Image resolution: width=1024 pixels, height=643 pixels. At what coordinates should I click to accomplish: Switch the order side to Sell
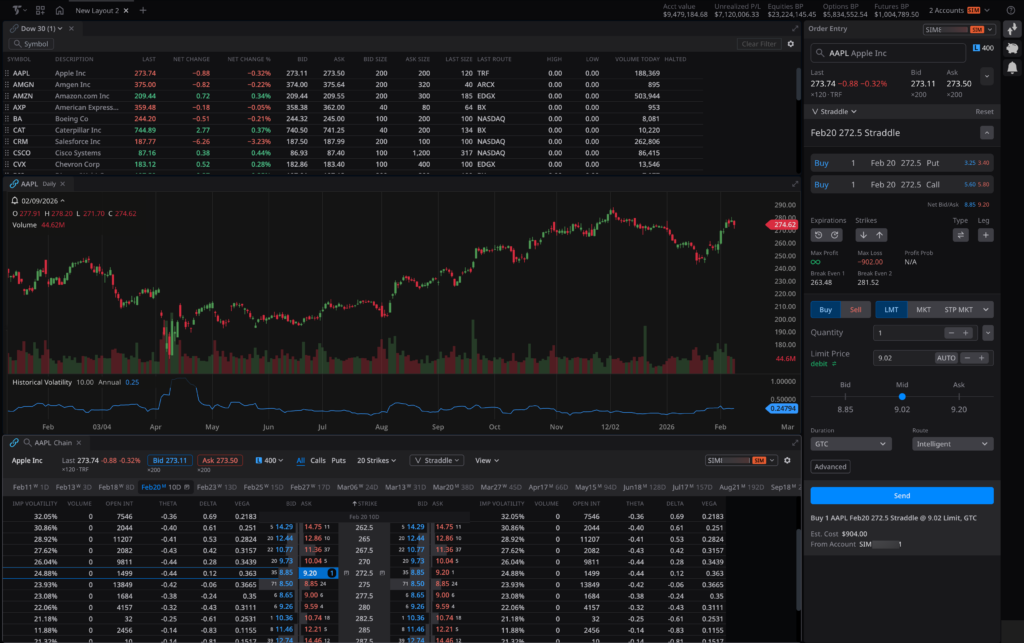(858, 309)
